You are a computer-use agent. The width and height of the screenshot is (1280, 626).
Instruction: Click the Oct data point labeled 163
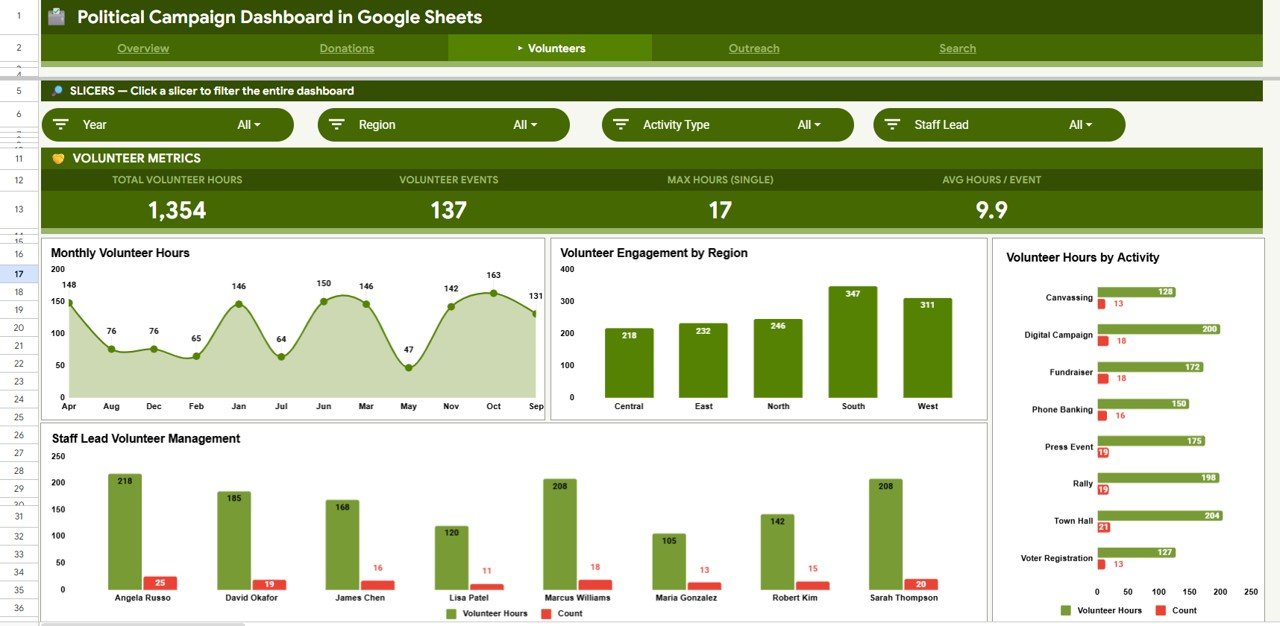coord(493,293)
